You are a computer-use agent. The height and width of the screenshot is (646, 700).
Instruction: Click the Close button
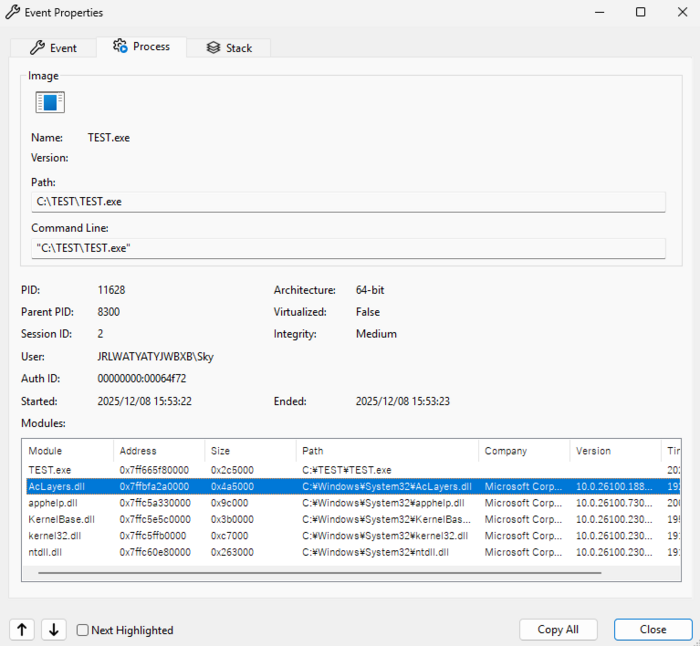tap(653, 629)
